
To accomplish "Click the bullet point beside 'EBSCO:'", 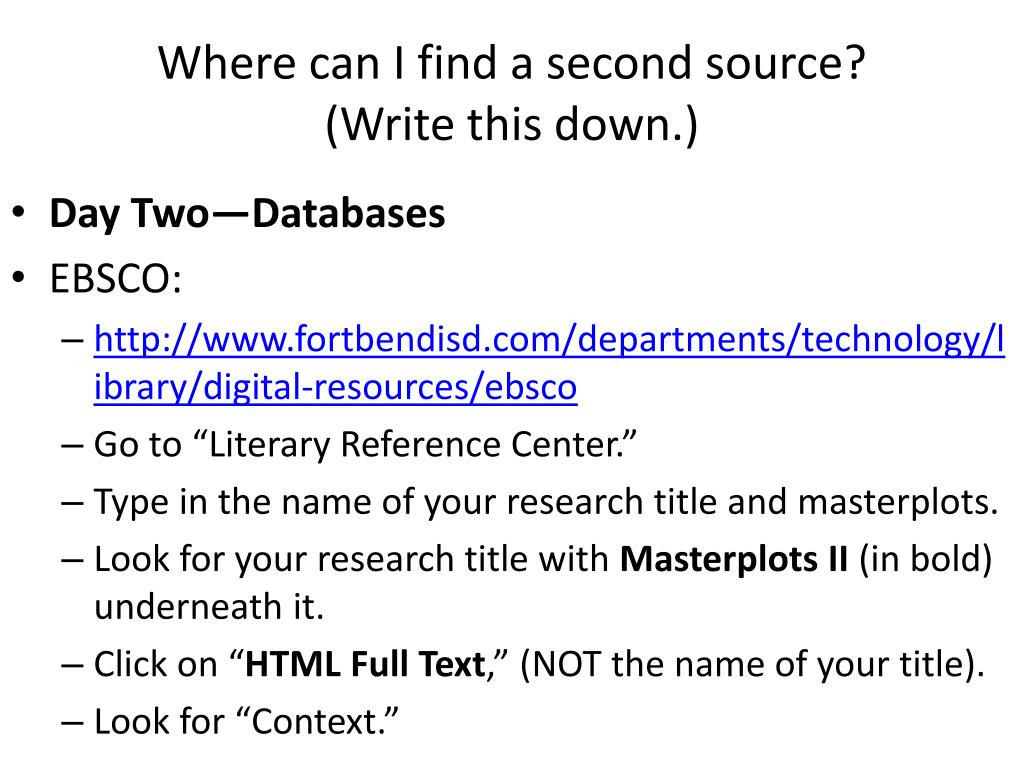I will point(18,278).
